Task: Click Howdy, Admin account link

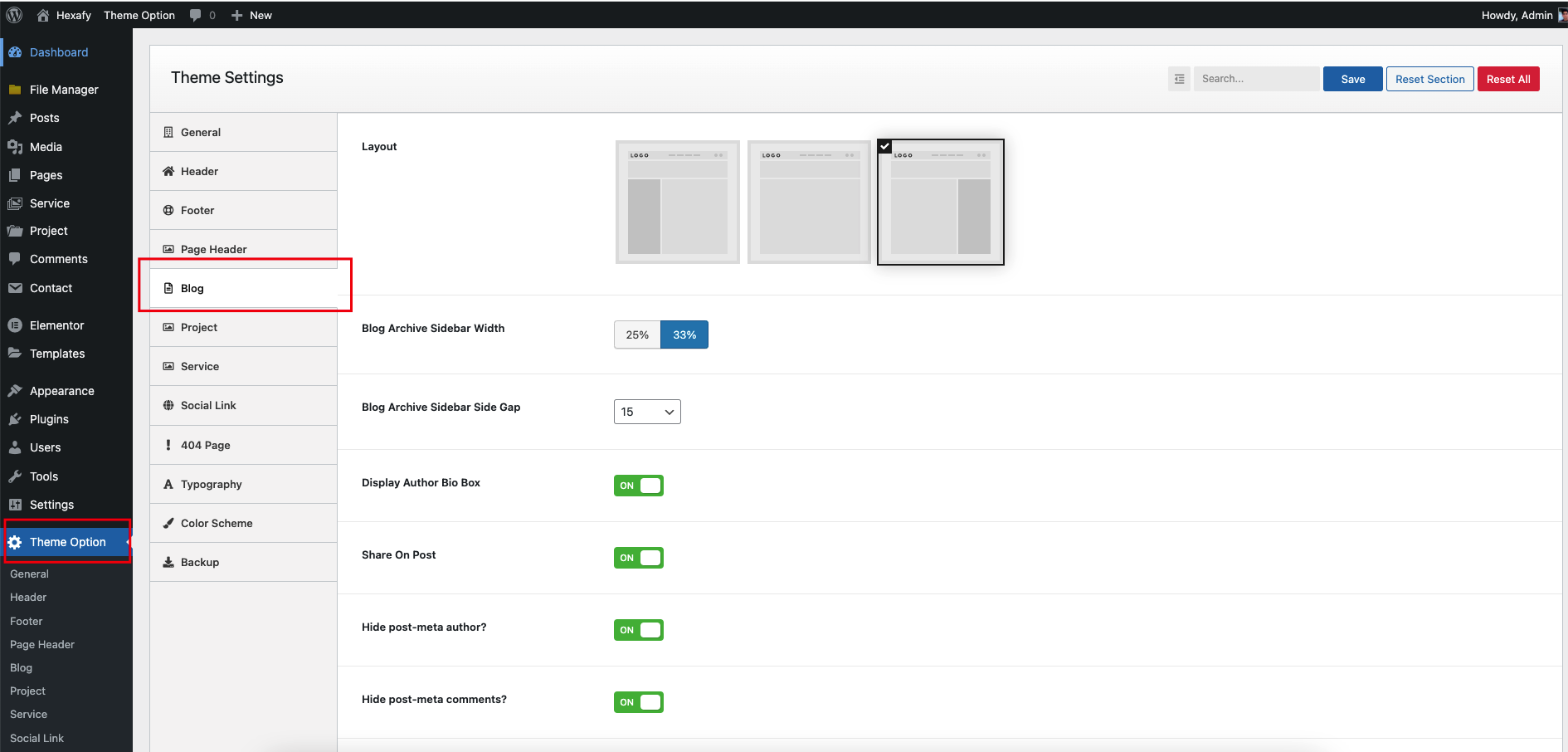Action: click(1517, 15)
